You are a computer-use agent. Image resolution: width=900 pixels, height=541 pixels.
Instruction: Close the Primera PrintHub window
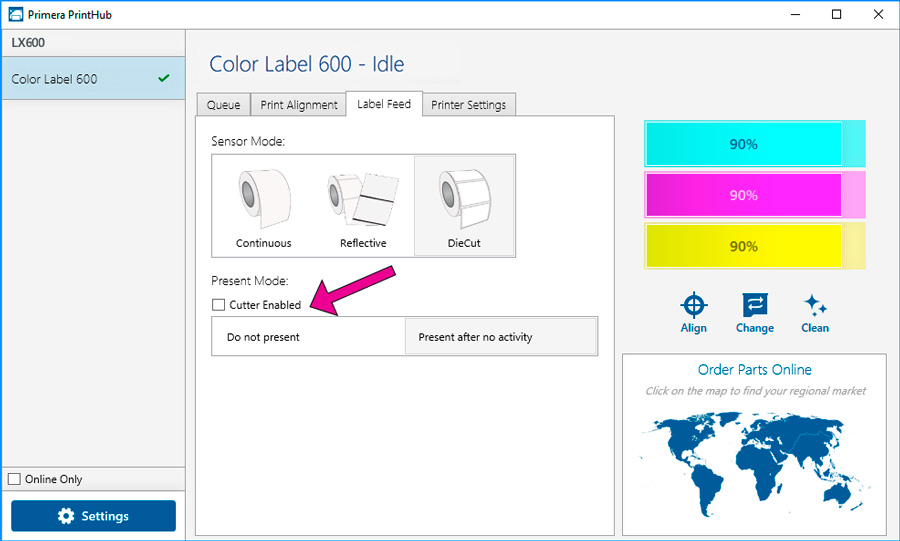(878, 14)
